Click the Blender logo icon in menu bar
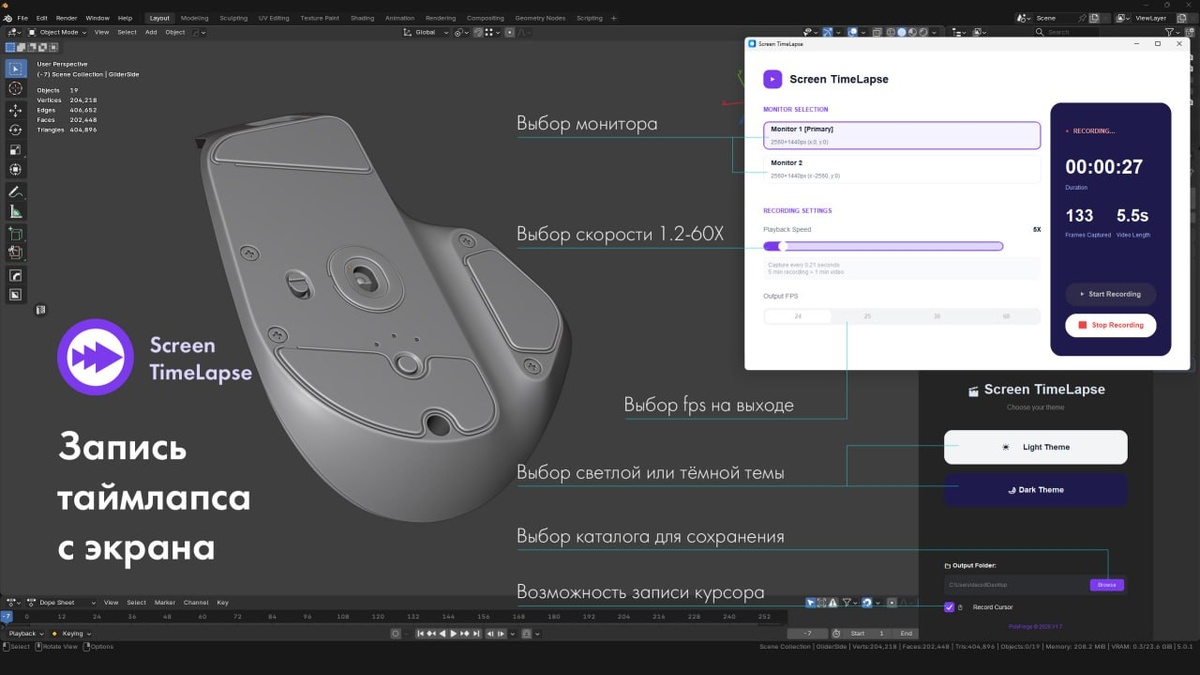 click(7, 18)
